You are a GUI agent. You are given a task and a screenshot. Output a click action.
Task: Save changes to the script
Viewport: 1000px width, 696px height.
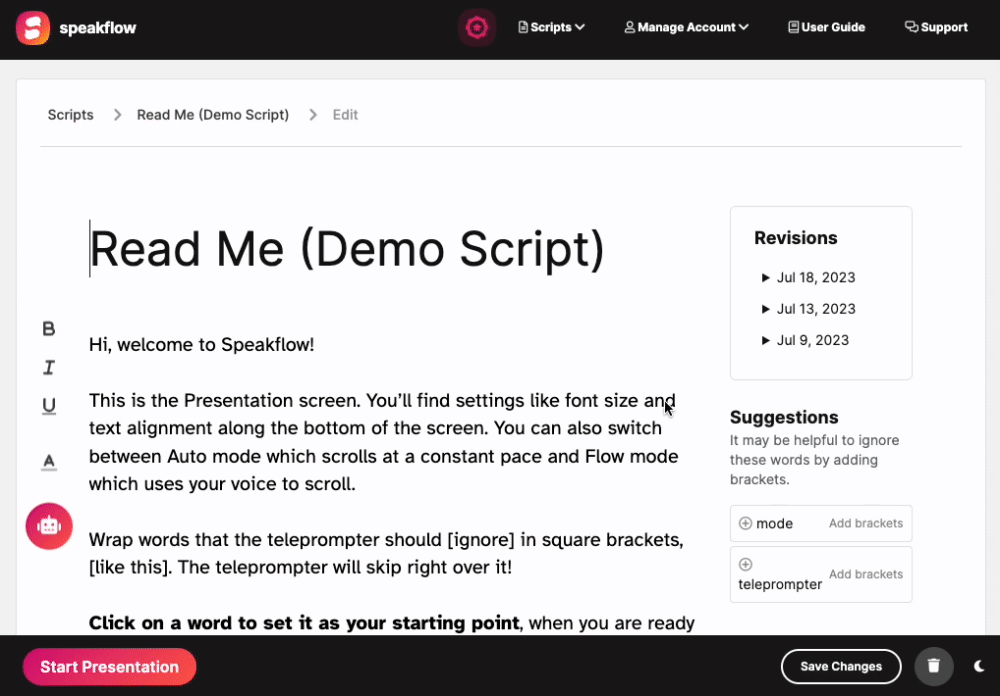841,667
